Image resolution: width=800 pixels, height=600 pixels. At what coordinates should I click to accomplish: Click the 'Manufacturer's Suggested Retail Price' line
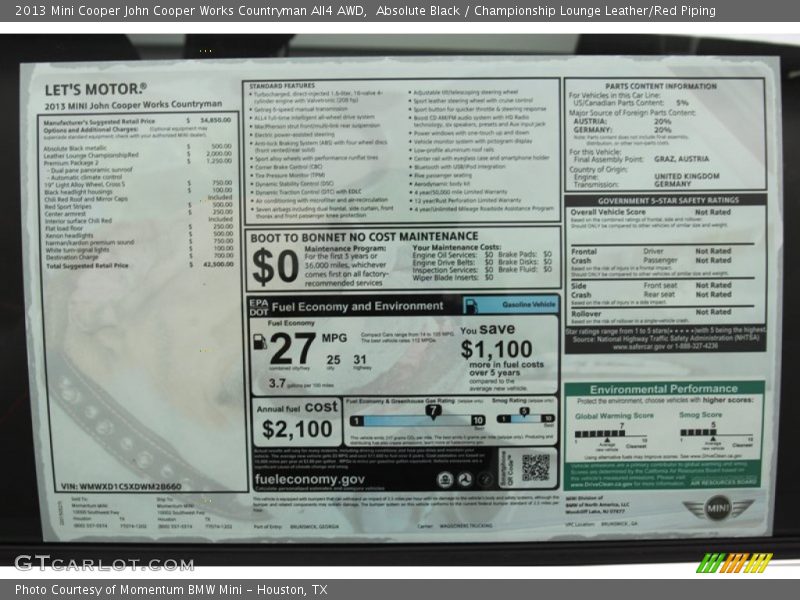click(x=137, y=121)
